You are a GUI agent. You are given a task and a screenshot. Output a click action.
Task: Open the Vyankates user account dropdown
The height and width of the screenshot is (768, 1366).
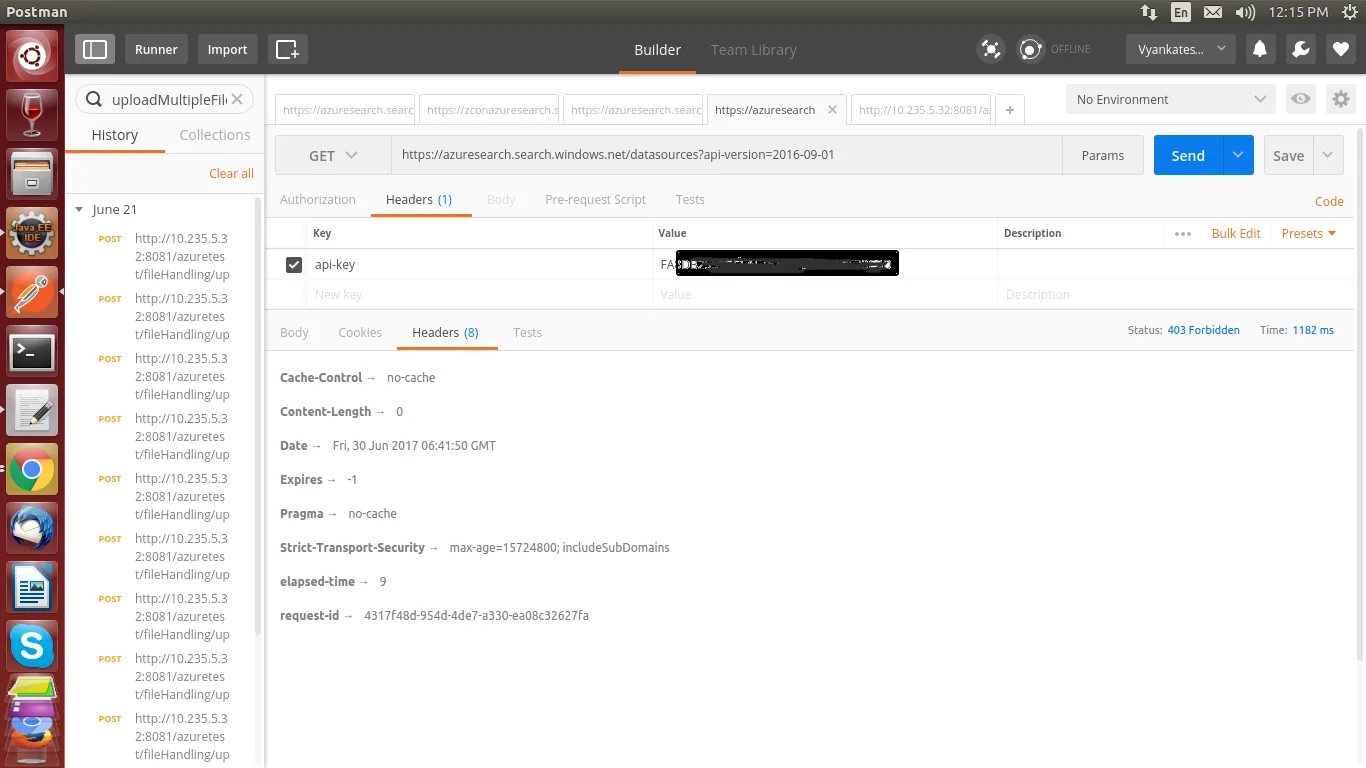click(x=1181, y=49)
